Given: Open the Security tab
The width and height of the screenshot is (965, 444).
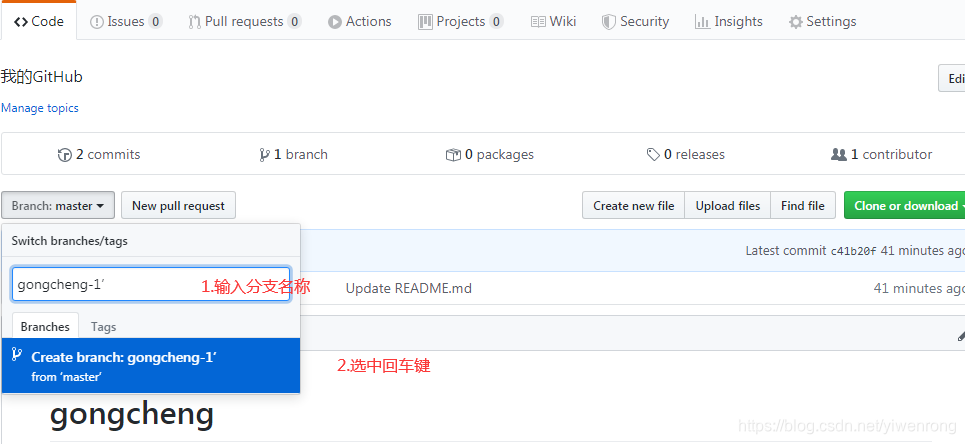Looking at the screenshot, I should 635,22.
